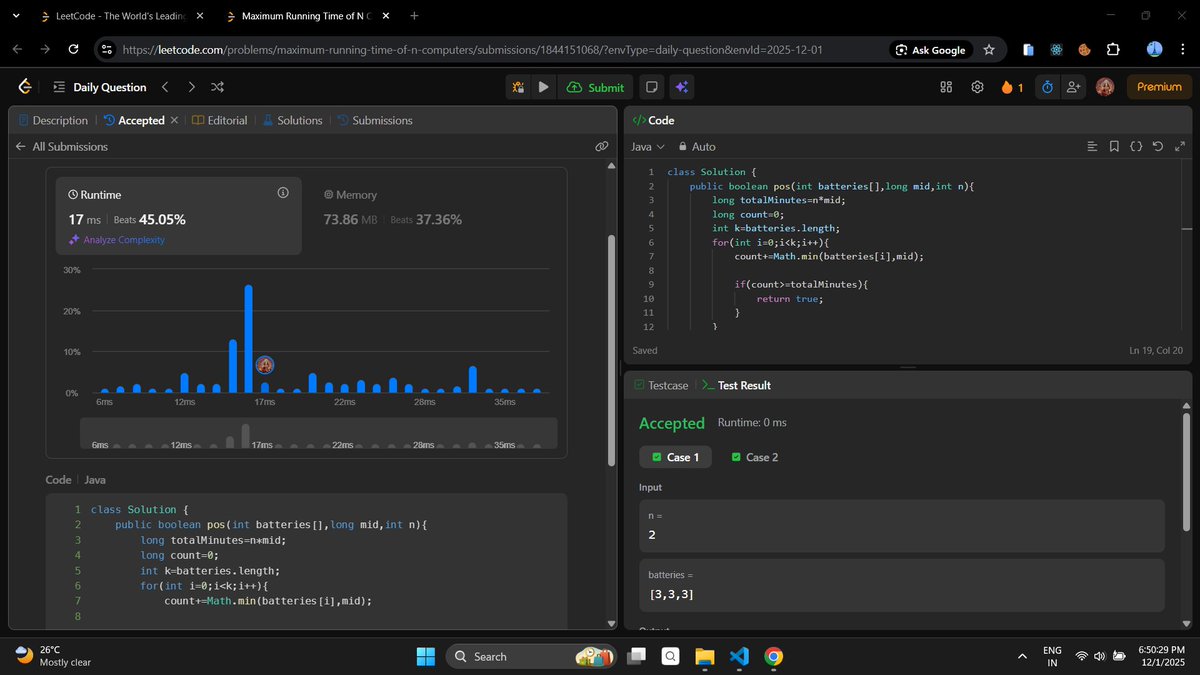Viewport: 1200px width, 675px height.
Task: Open the Java language dropdown
Action: point(647,146)
